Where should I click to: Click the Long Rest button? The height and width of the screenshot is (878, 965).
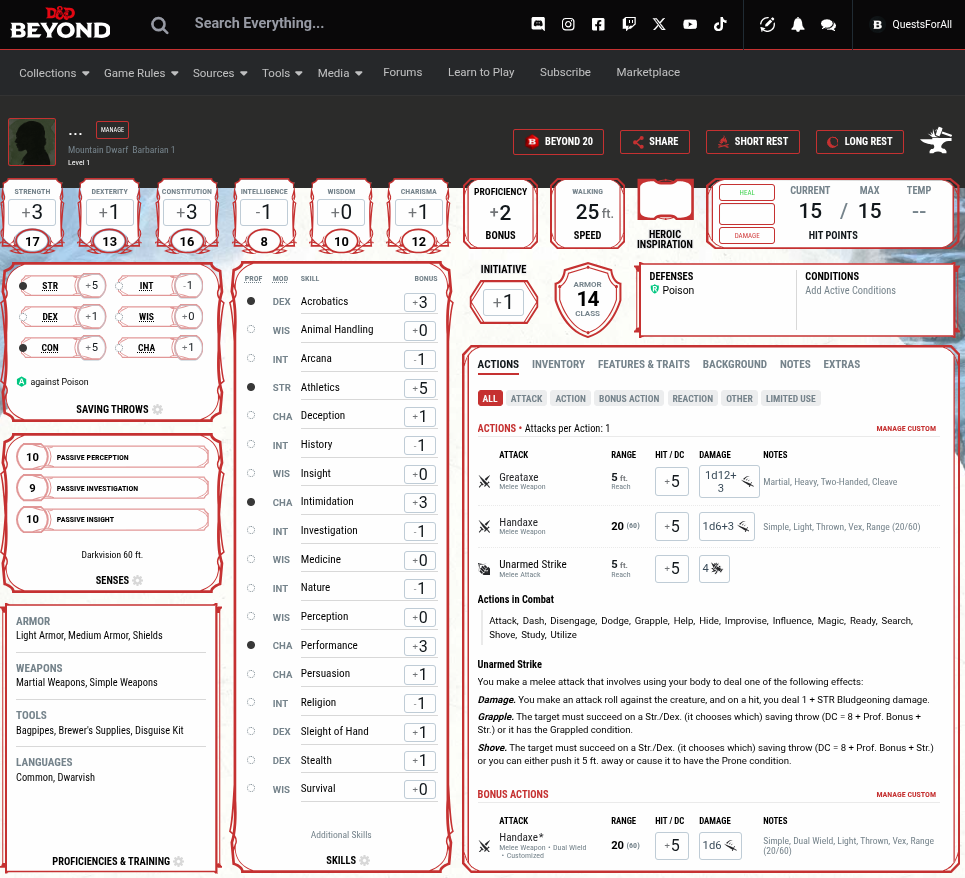pyautogui.click(x=860, y=142)
